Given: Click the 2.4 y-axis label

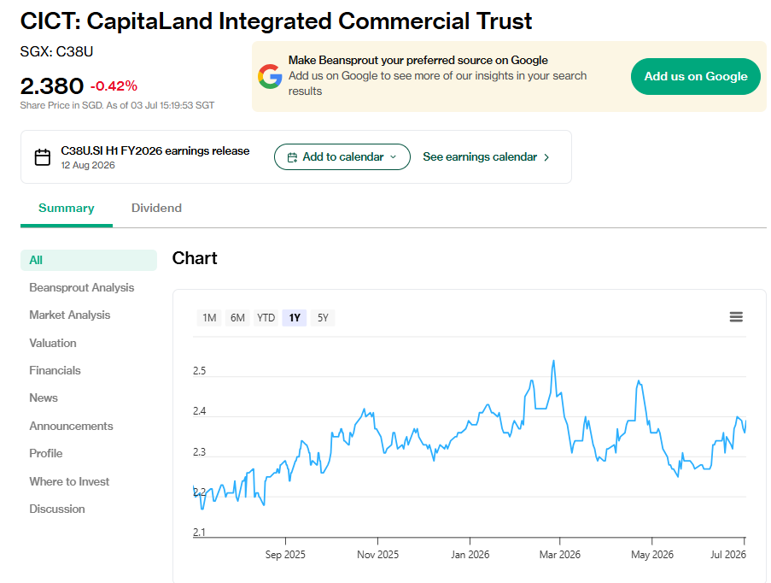Looking at the screenshot, I should coord(199,411).
